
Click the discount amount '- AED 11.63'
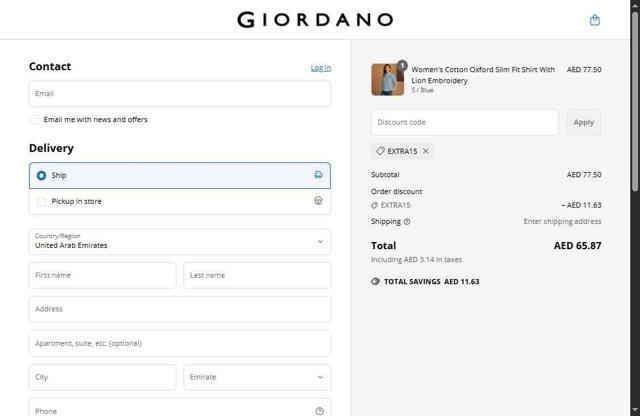(581, 205)
